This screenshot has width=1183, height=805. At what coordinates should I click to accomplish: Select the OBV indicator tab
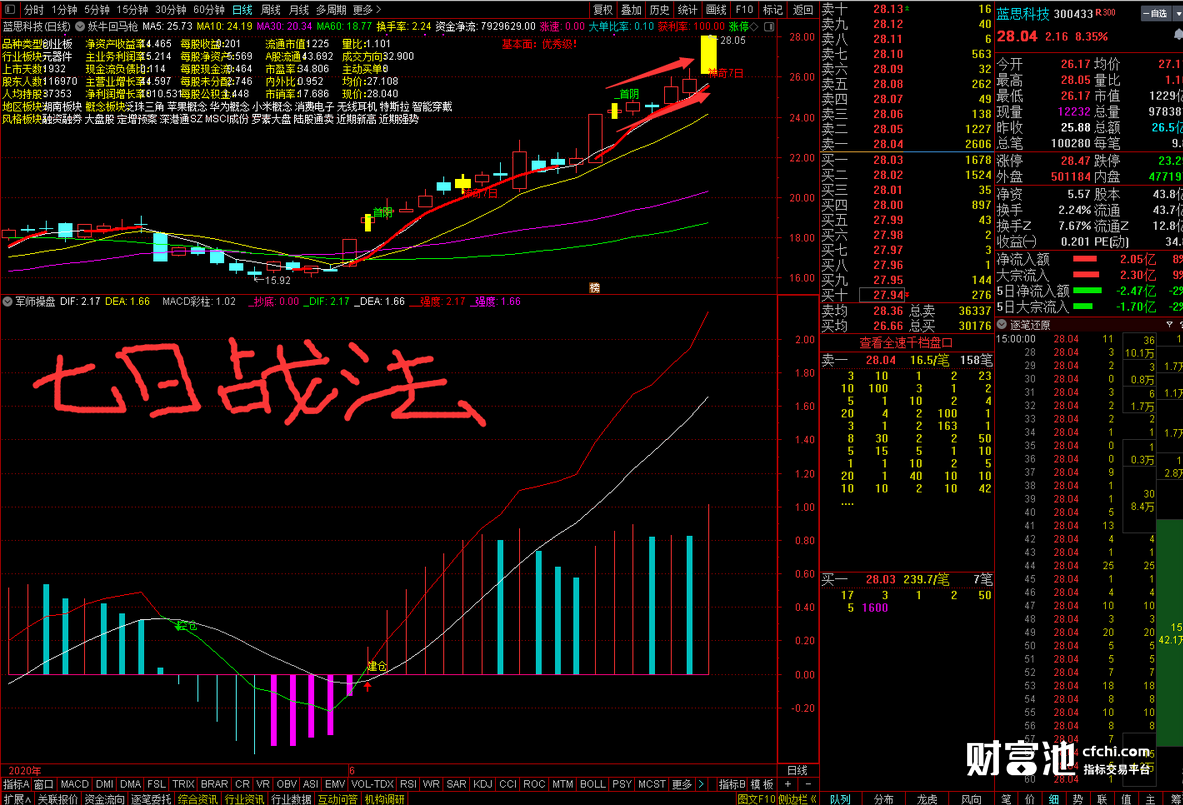pyautogui.click(x=287, y=785)
